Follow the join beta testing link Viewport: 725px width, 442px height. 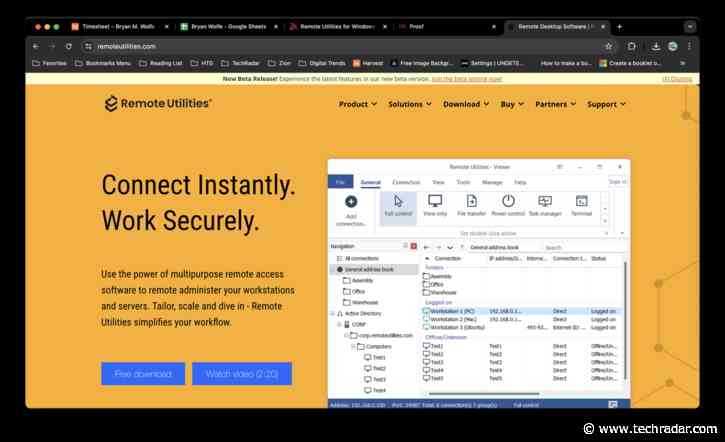467,79
